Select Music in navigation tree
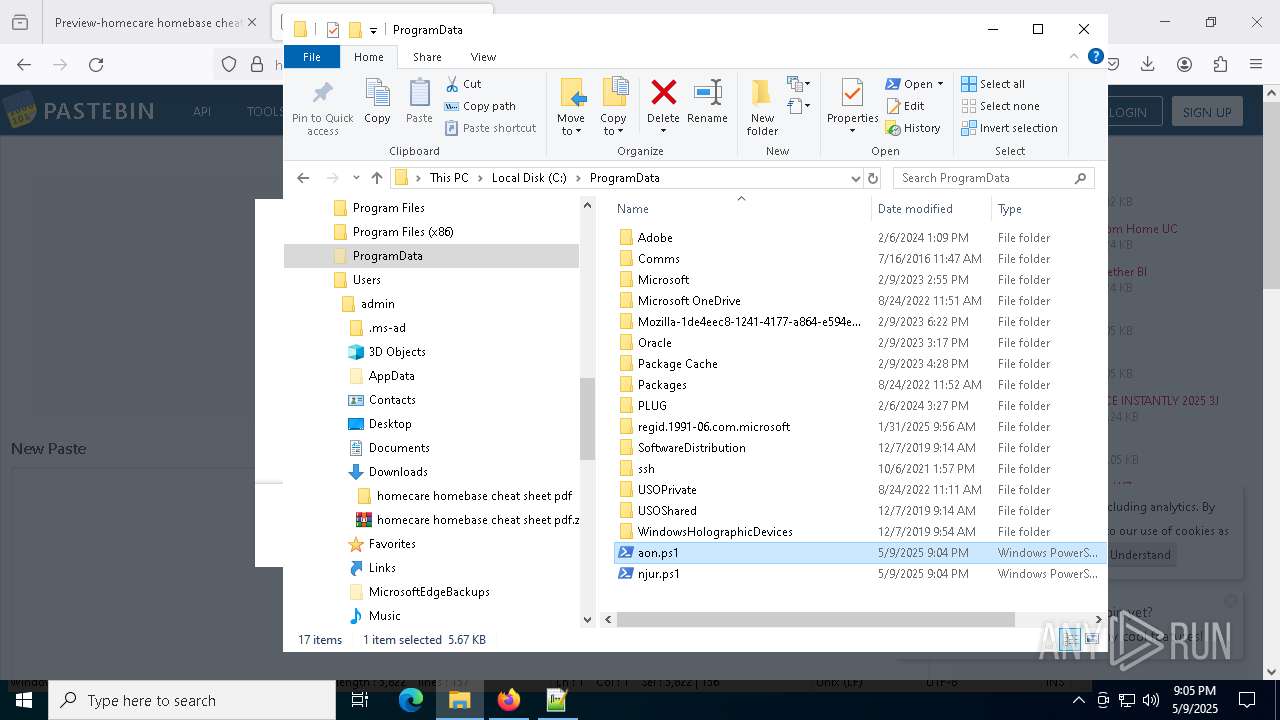Screen dimensions: 1280x720 384,616
